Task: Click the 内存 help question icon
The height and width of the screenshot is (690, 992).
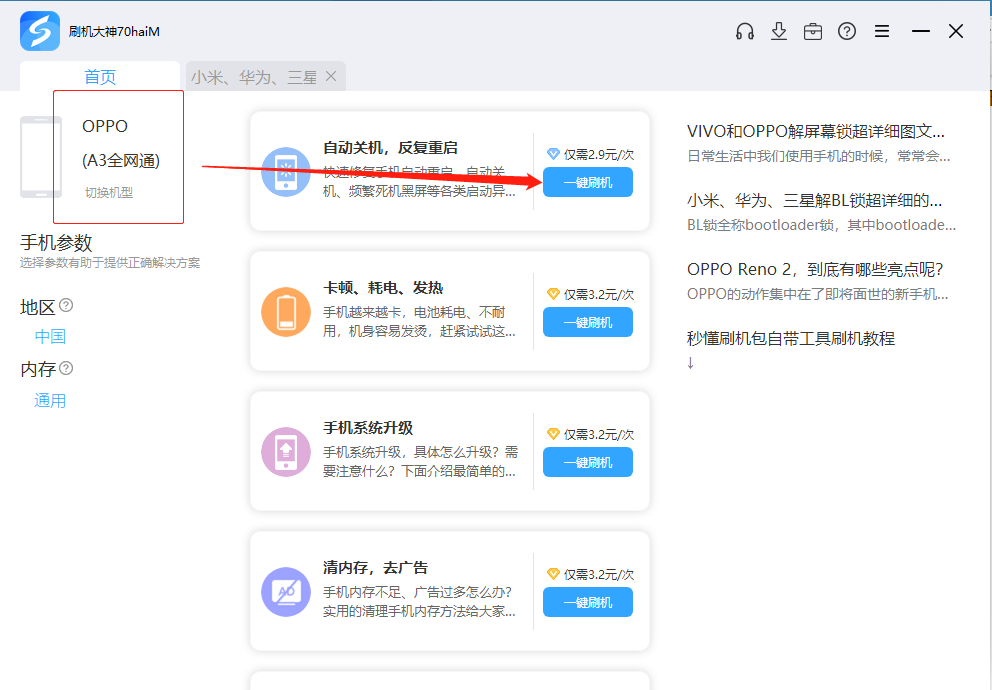Action: coord(66,367)
